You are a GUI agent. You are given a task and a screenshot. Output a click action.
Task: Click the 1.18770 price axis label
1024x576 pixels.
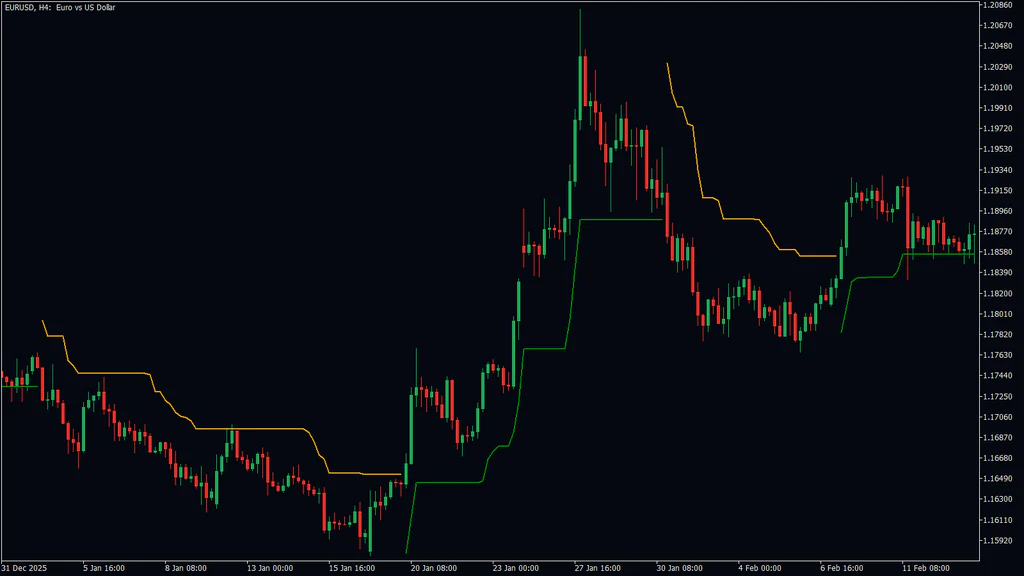pos(998,232)
